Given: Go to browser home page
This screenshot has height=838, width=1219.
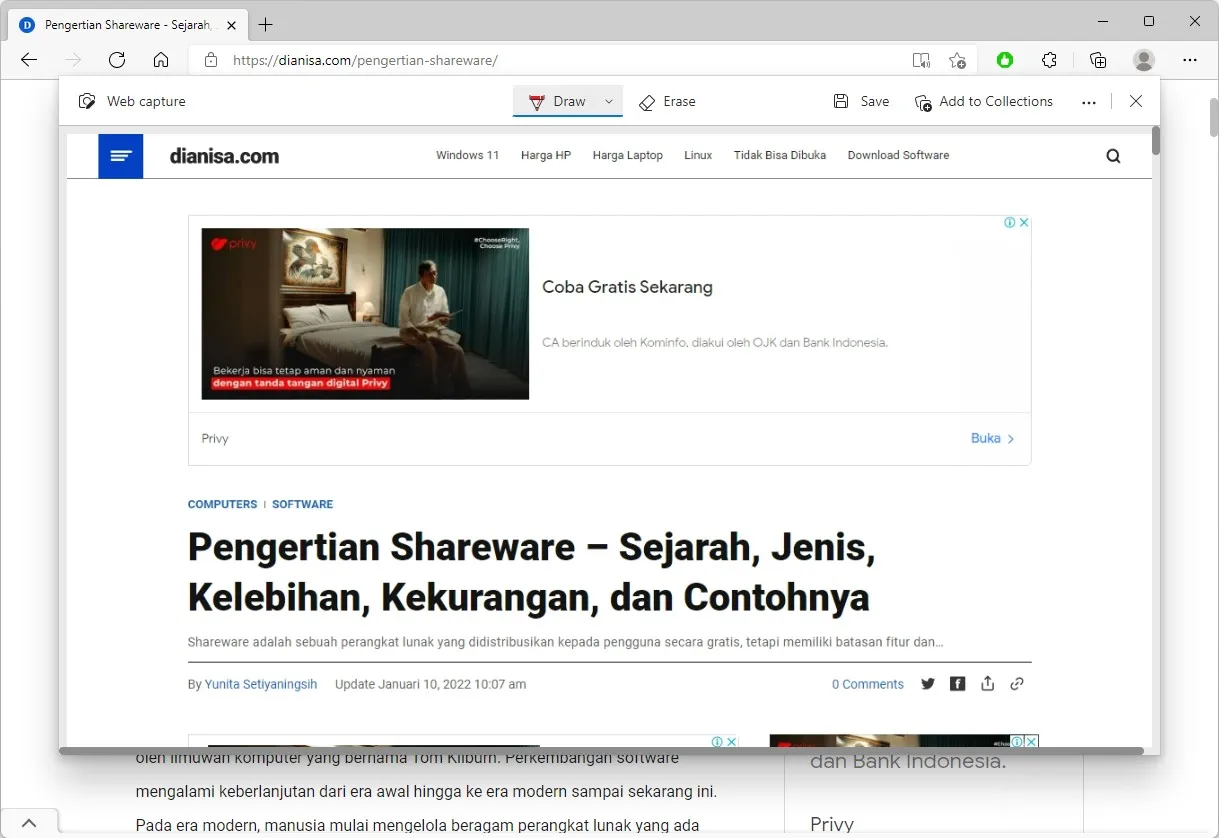Looking at the screenshot, I should 161,60.
